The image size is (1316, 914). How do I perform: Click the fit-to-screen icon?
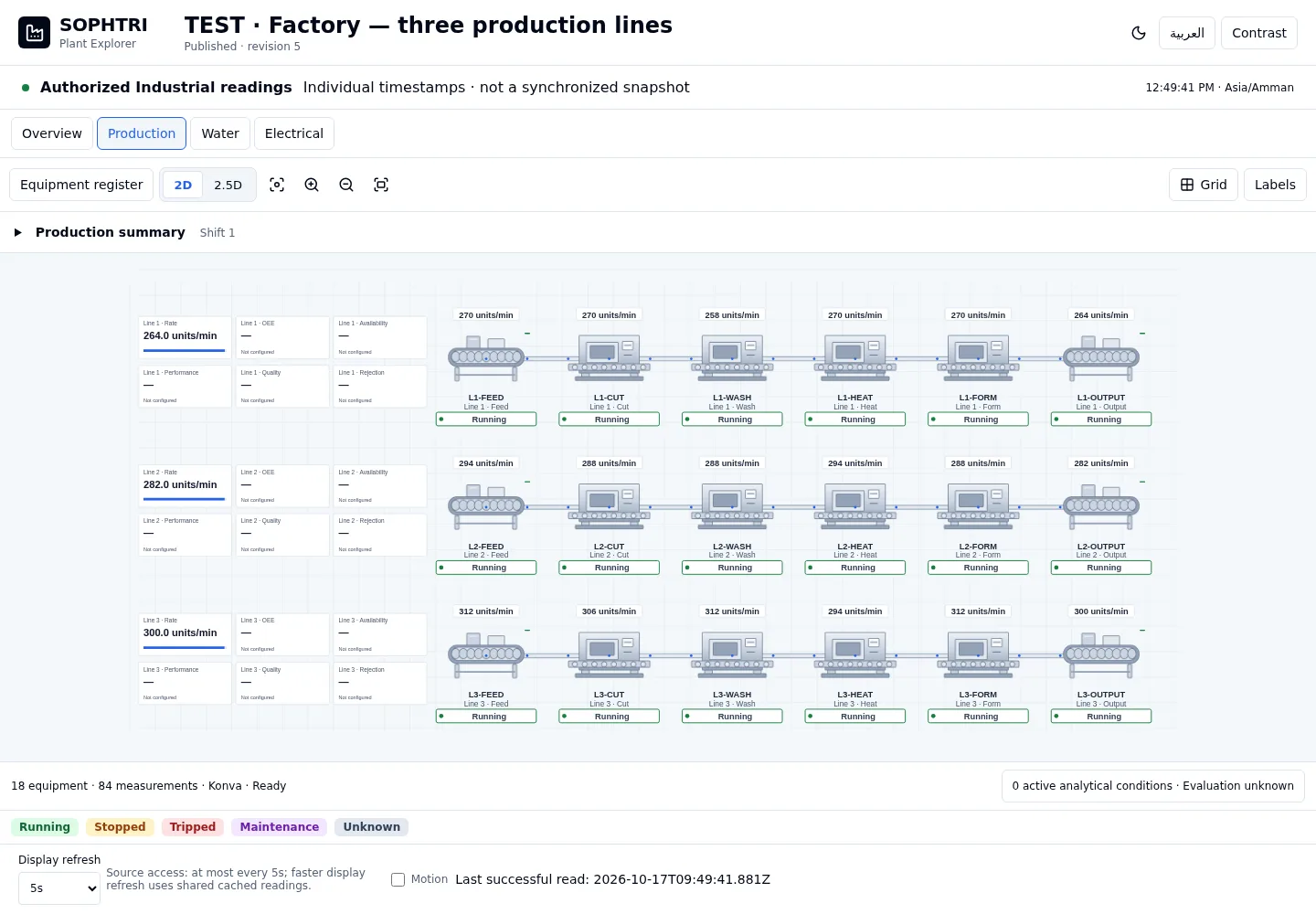[381, 185]
